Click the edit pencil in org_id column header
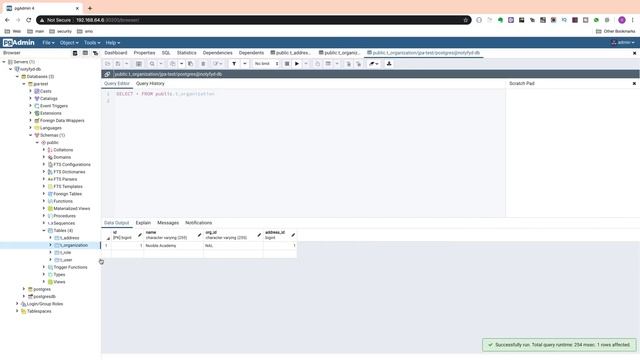Viewport: 640px width, 360px height. [259, 235]
